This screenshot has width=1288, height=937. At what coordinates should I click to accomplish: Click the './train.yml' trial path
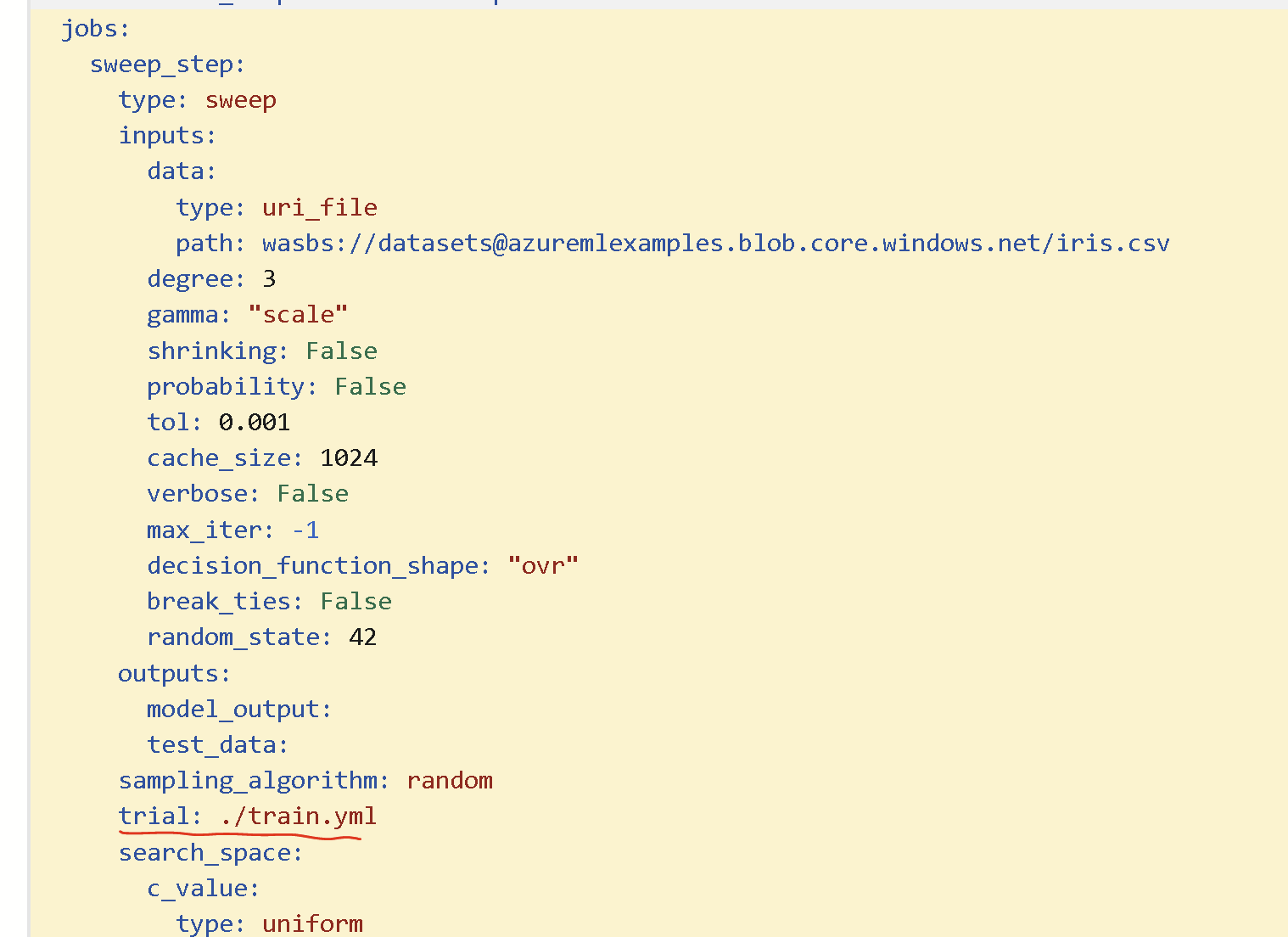coord(298,816)
